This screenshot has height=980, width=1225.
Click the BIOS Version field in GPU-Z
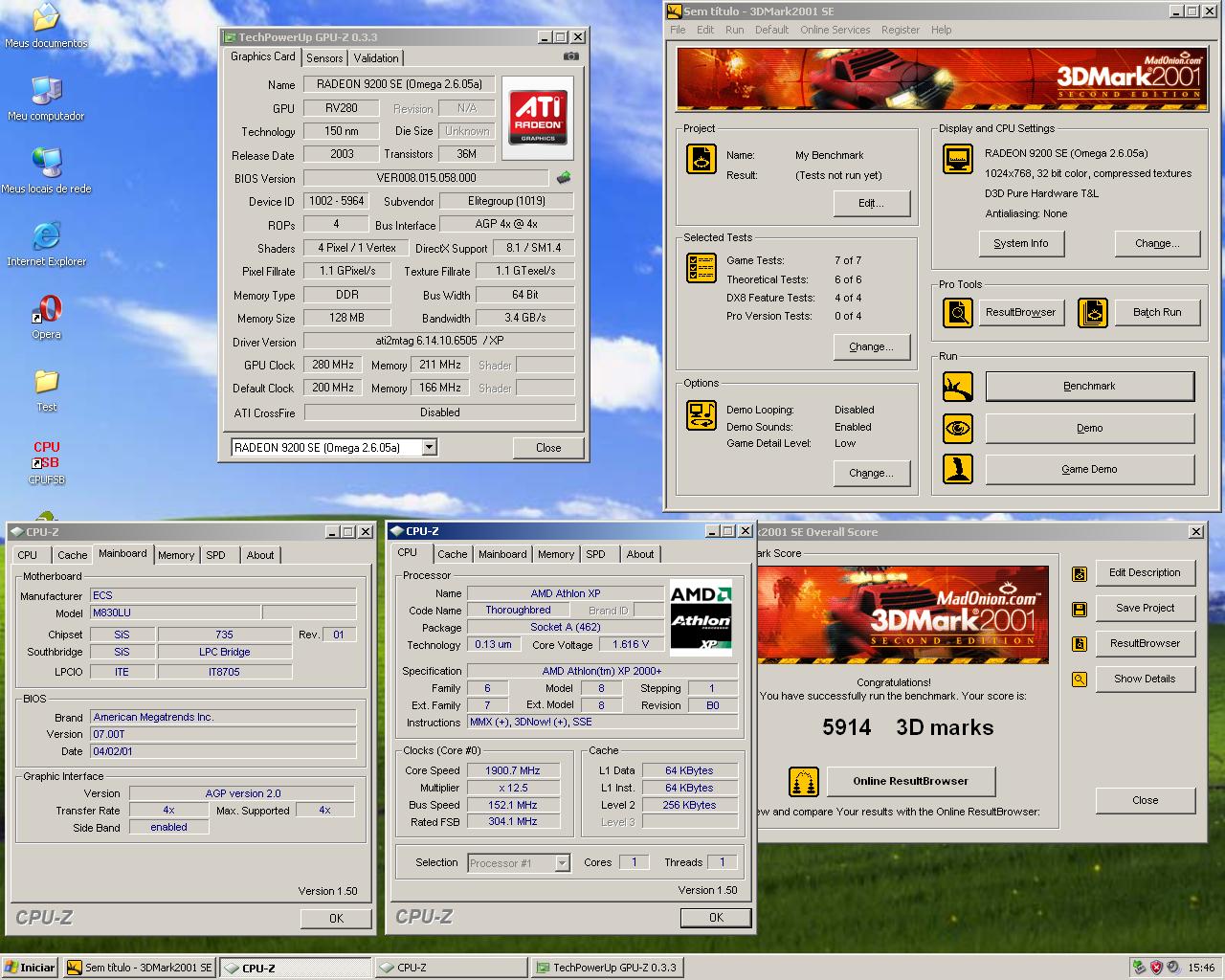[427, 178]
